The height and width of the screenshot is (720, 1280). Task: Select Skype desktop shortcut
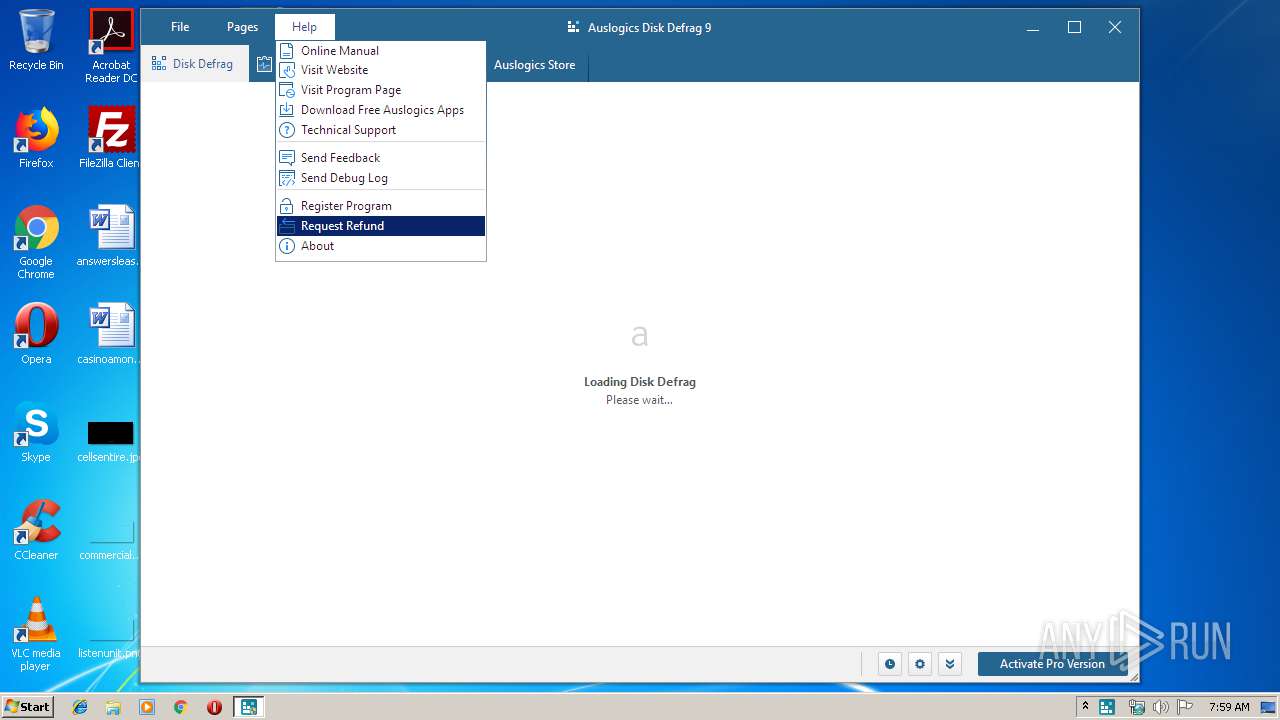pos(36,432)
